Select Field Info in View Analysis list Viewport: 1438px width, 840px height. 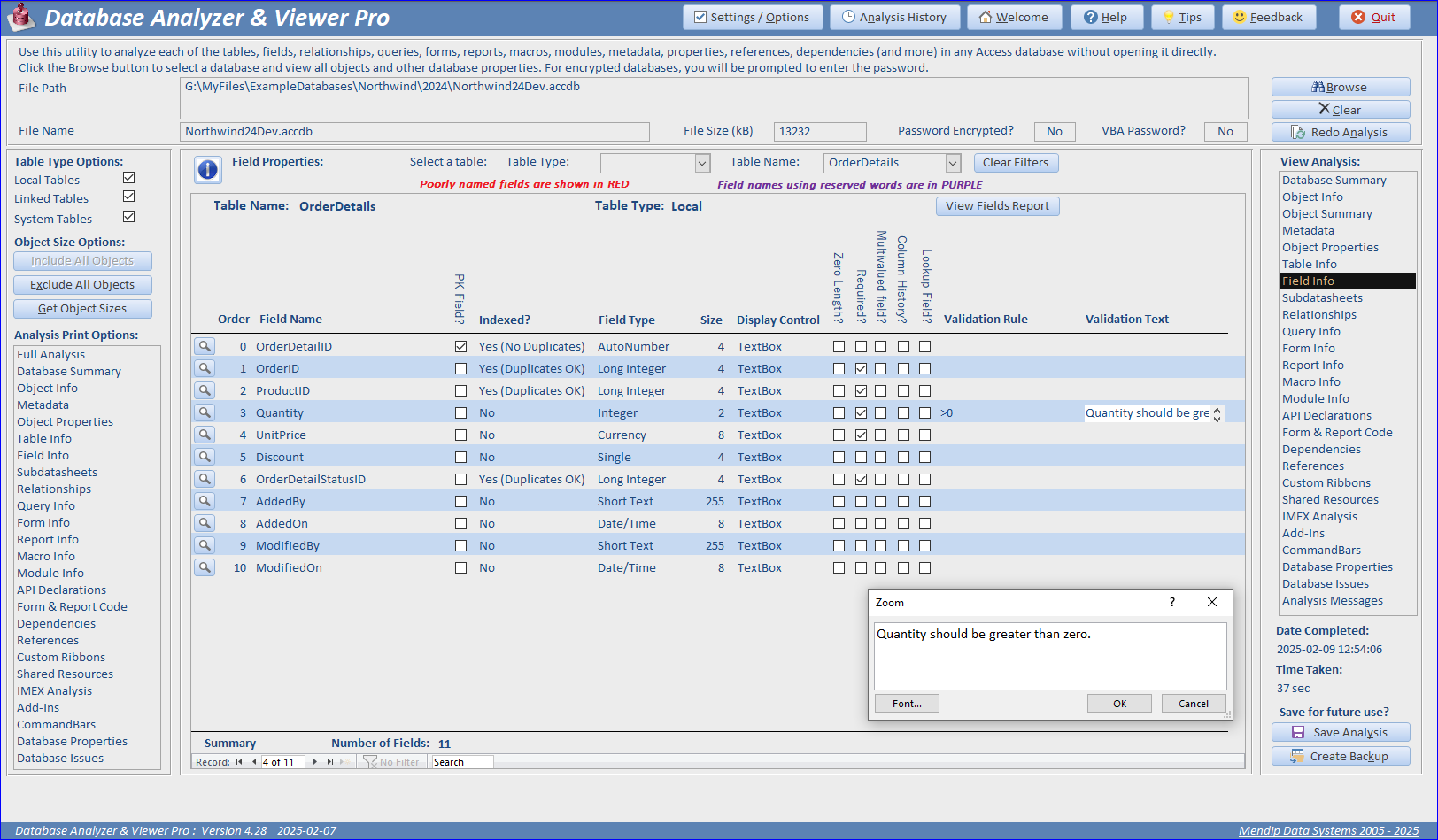[x=1348, y=281]
